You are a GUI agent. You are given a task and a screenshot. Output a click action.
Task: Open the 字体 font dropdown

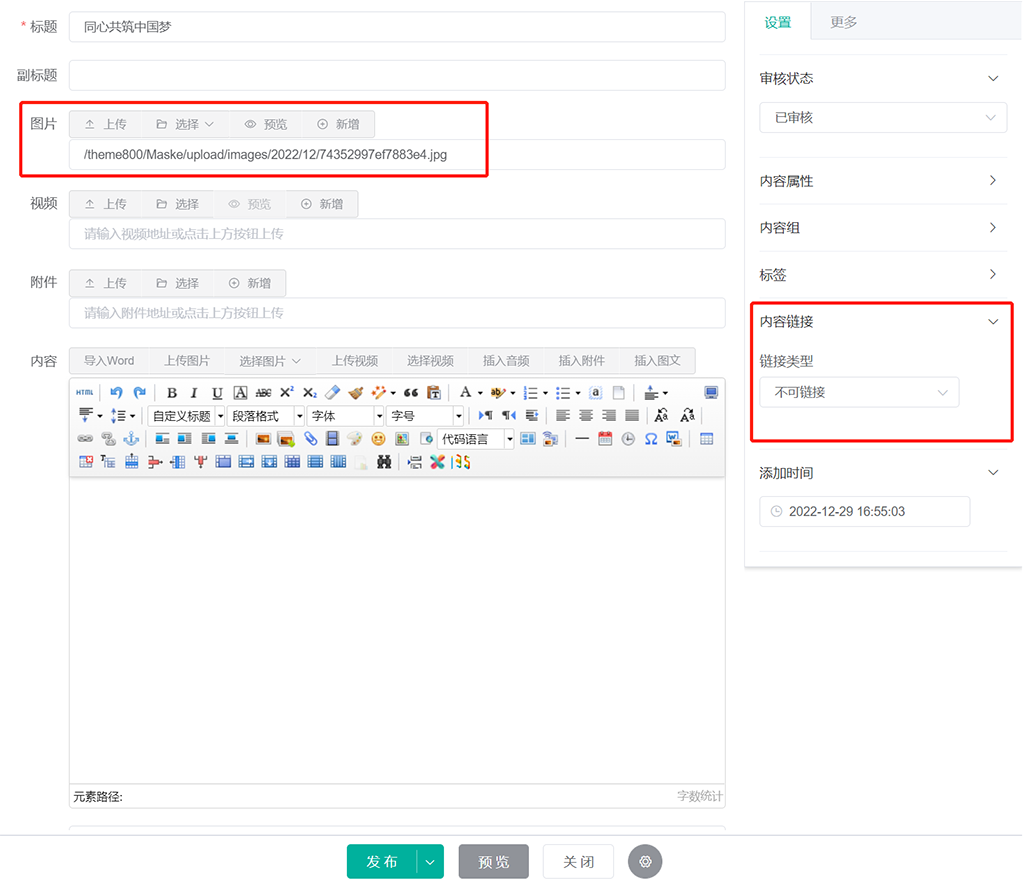[345, 416]
